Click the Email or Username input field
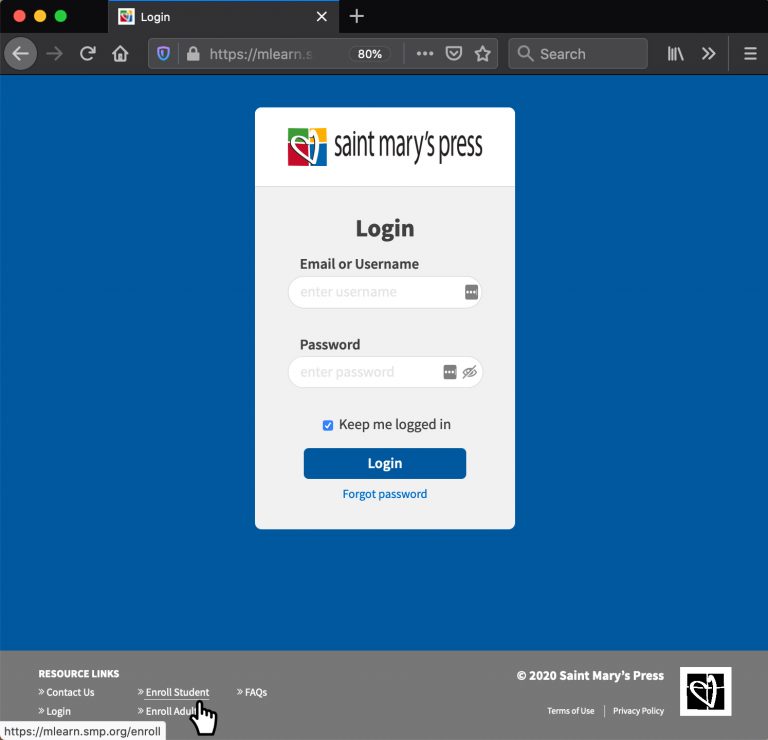 pyautogui.click(x=378, y=292)
